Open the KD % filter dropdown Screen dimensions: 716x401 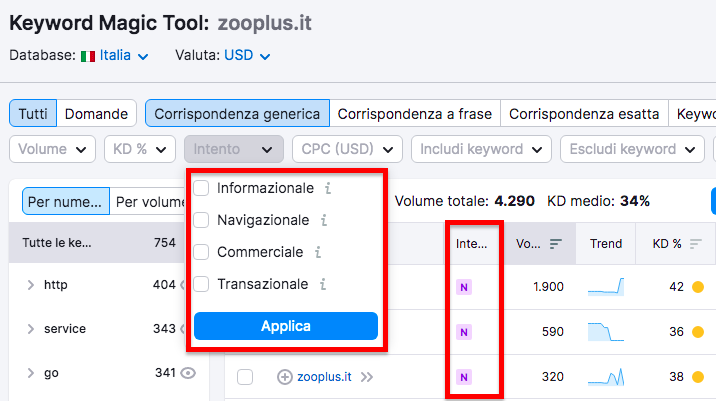[140, 149]
